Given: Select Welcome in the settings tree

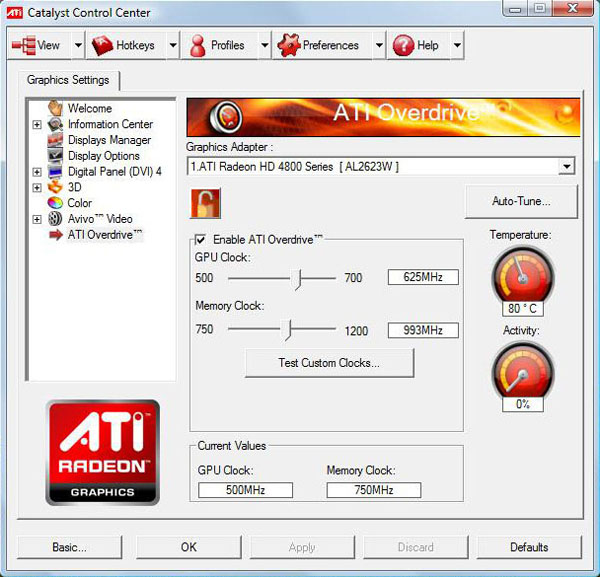Looking at the screenshot, I should pyautogui.click(x=90, y=108).
